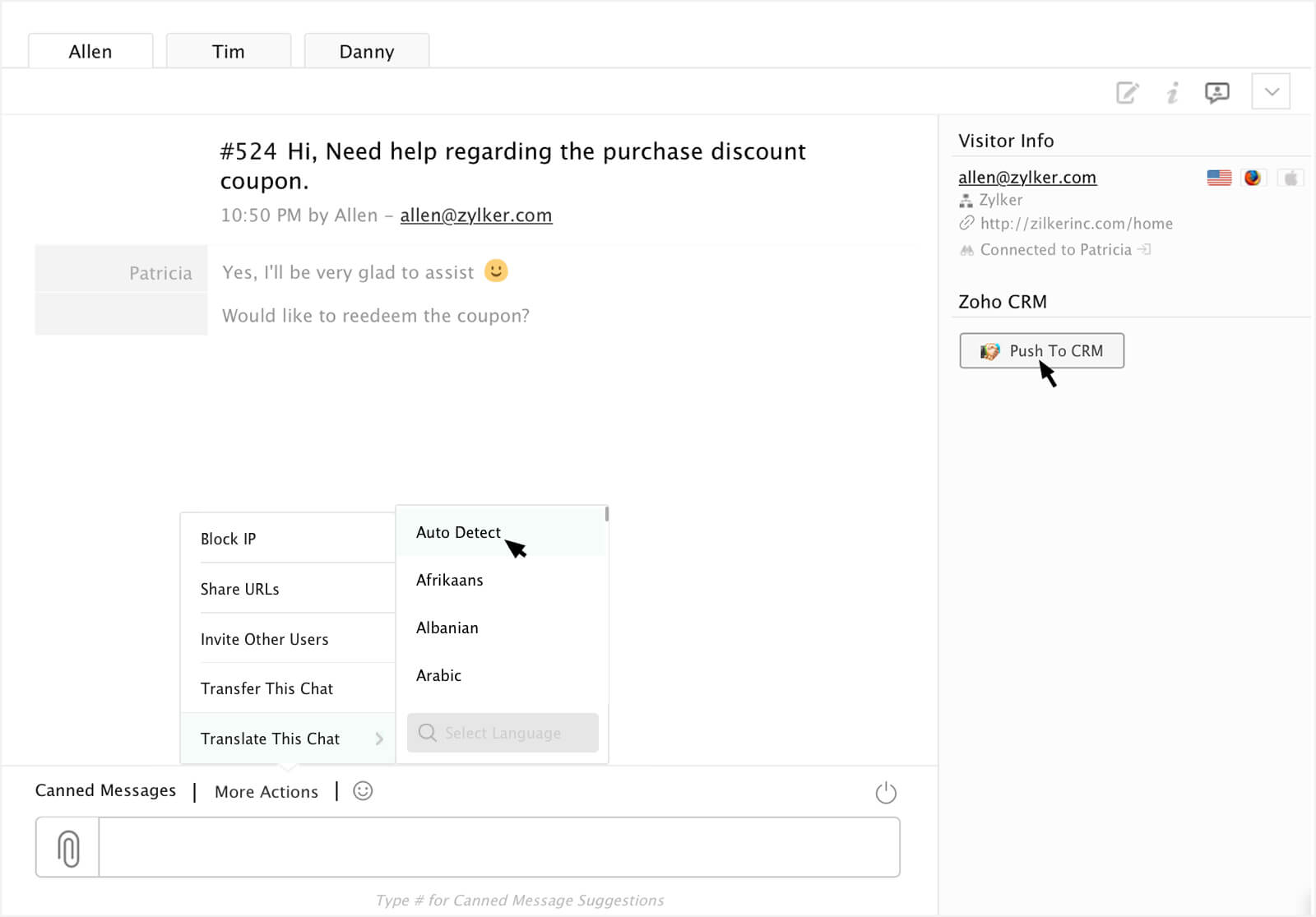This screenshot has width=1316, height=917.
Task: Click the edit note pencil icon
Action: point(1127,92)
